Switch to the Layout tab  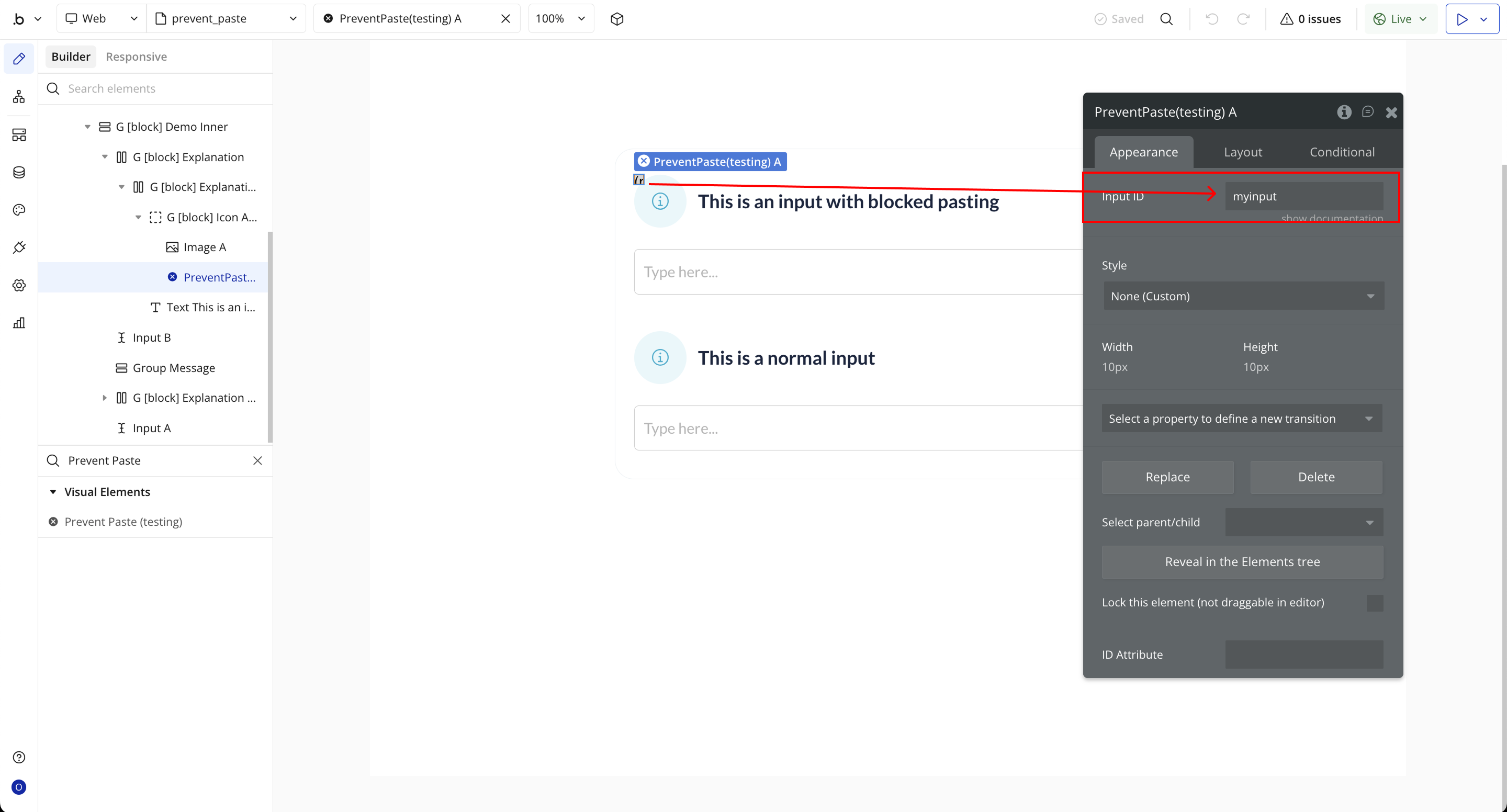1243,152
